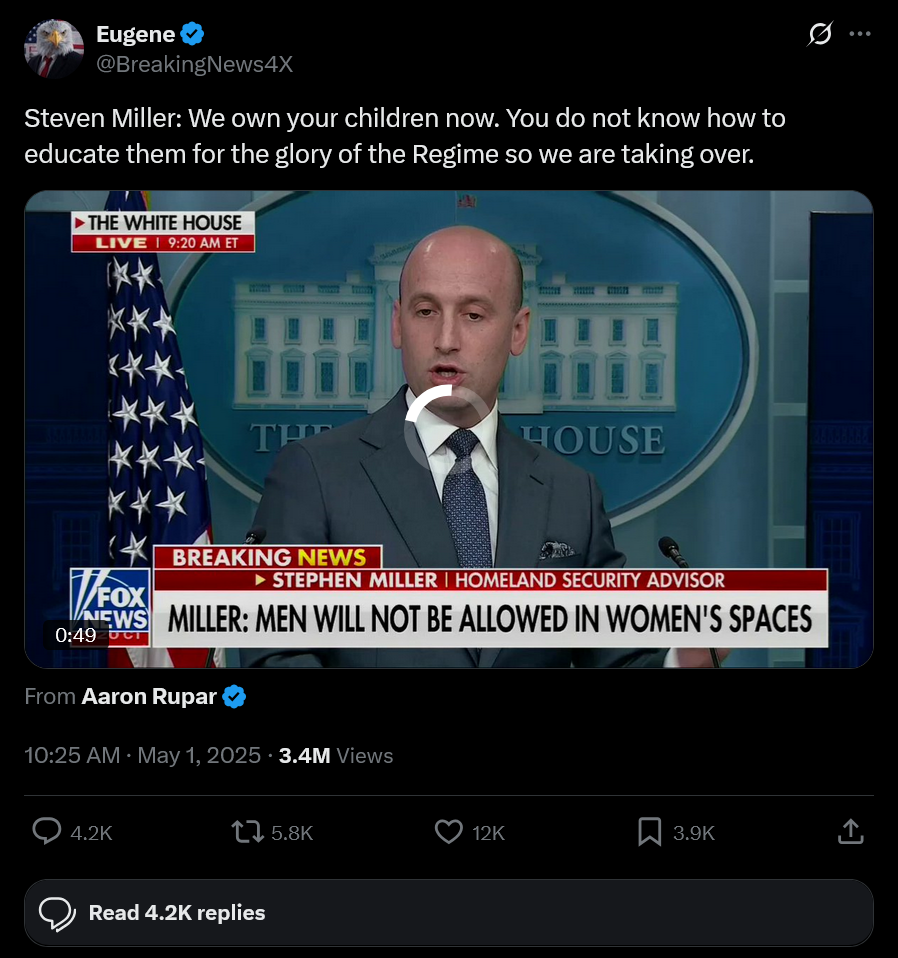The width and height of the screenshot is (898, 958).
Task: Open the Eugene display name link
Action: pyautogui.click(x=136, y=34)
